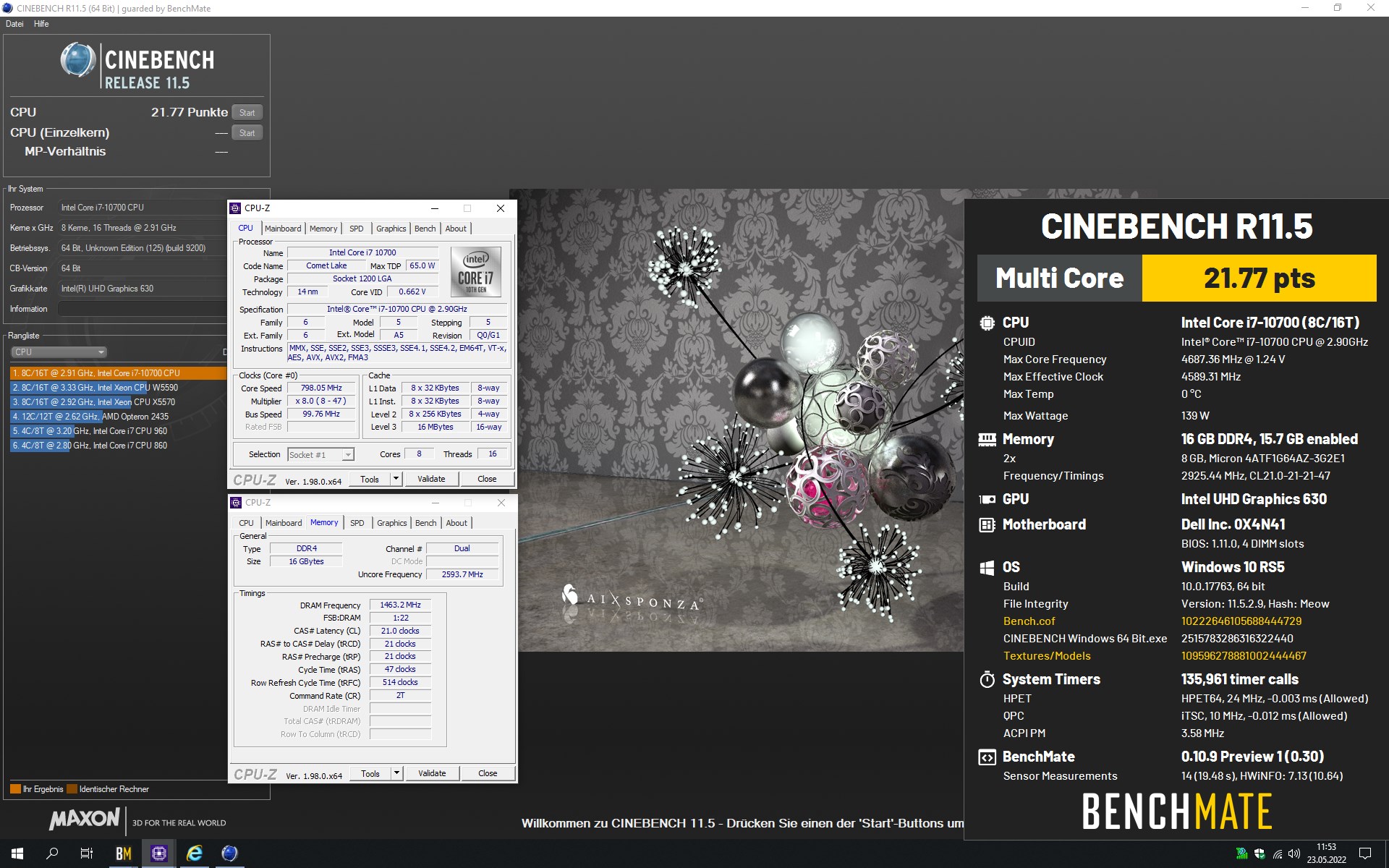This screenshot has height=868, width=1389.
Task: Expand Tools dropdown arrow in lower CPU-Z window
Action: [x=396, y=773]
